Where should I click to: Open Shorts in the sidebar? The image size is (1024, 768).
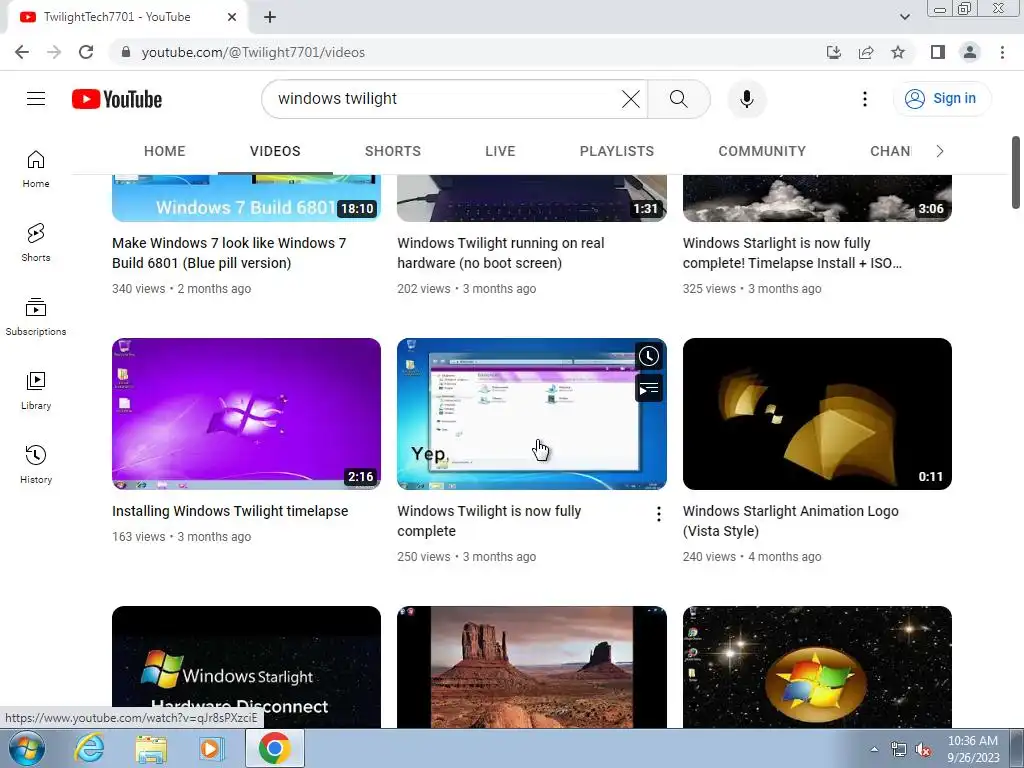(36, 242)
